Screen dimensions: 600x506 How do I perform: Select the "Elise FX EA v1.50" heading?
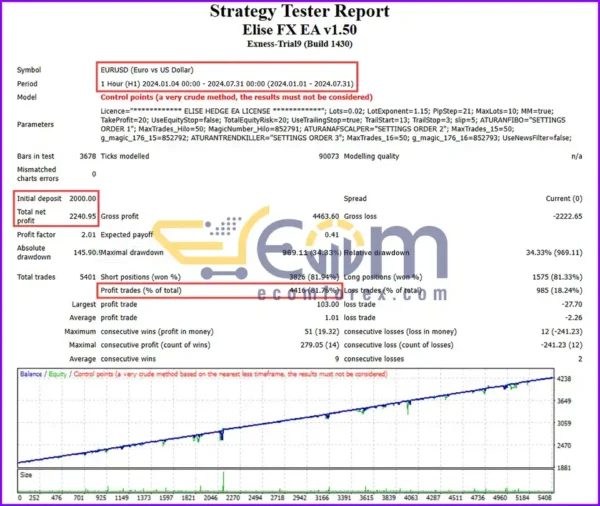300,30
